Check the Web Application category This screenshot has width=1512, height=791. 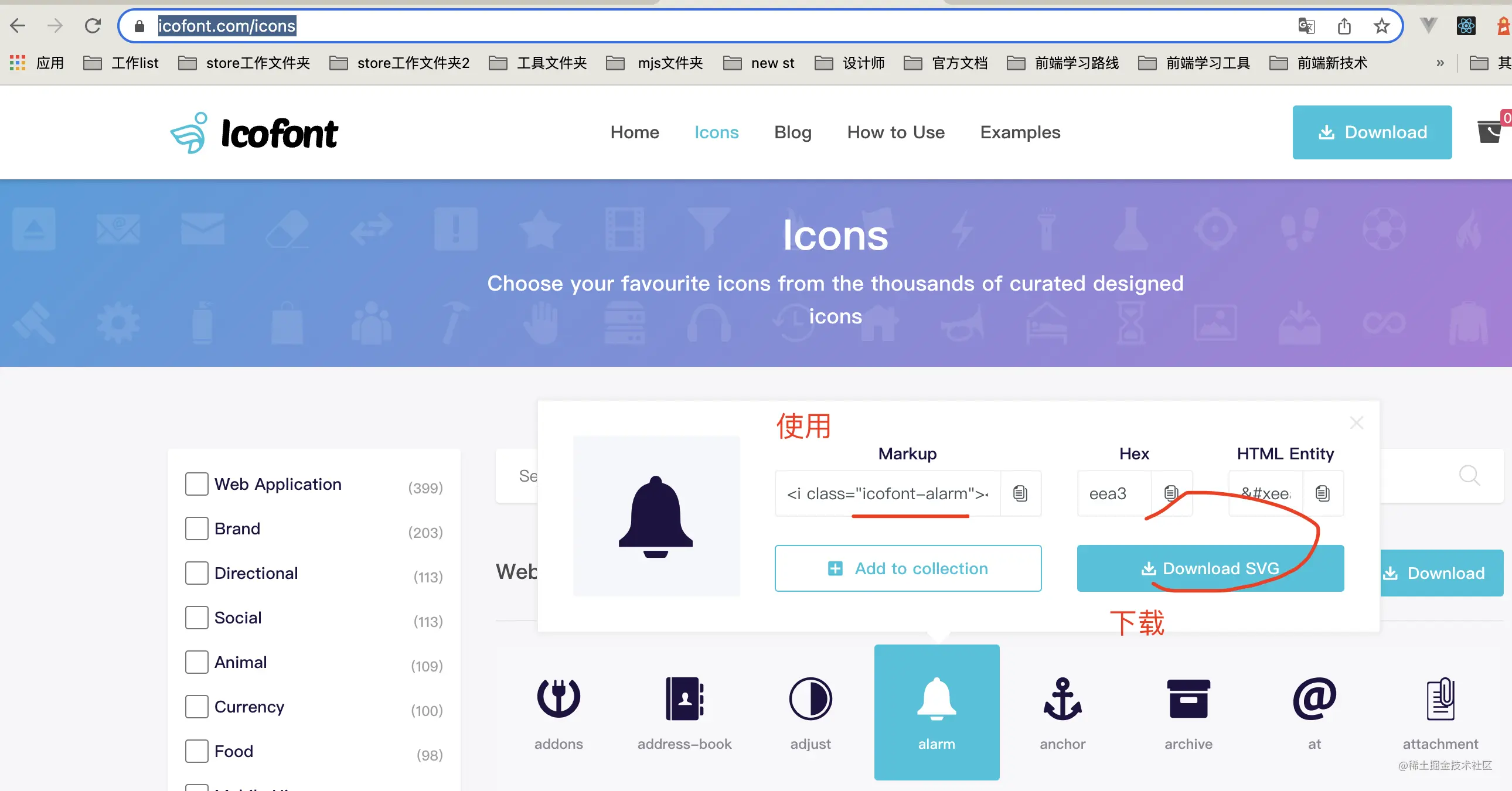pyautogui.click(x=197, y=484)
